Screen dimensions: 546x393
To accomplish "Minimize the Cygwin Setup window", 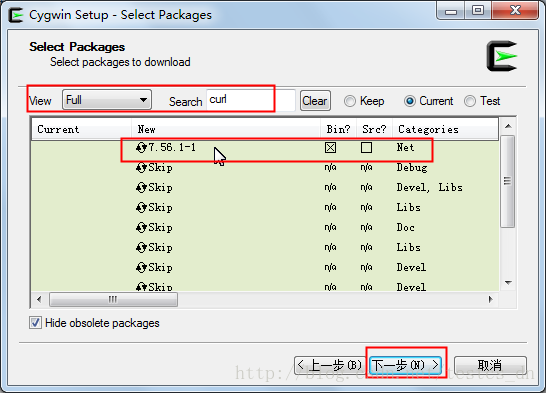I will 451,11.
